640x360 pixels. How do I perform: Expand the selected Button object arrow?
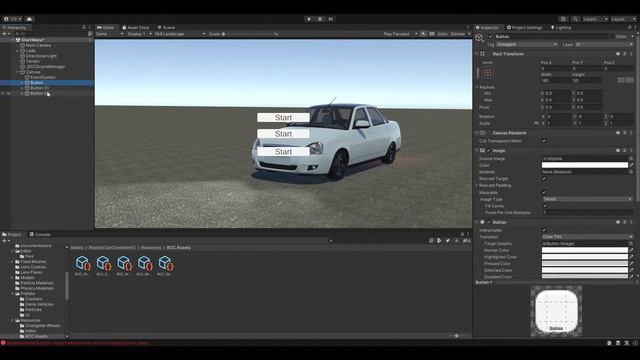coord(22,82)
